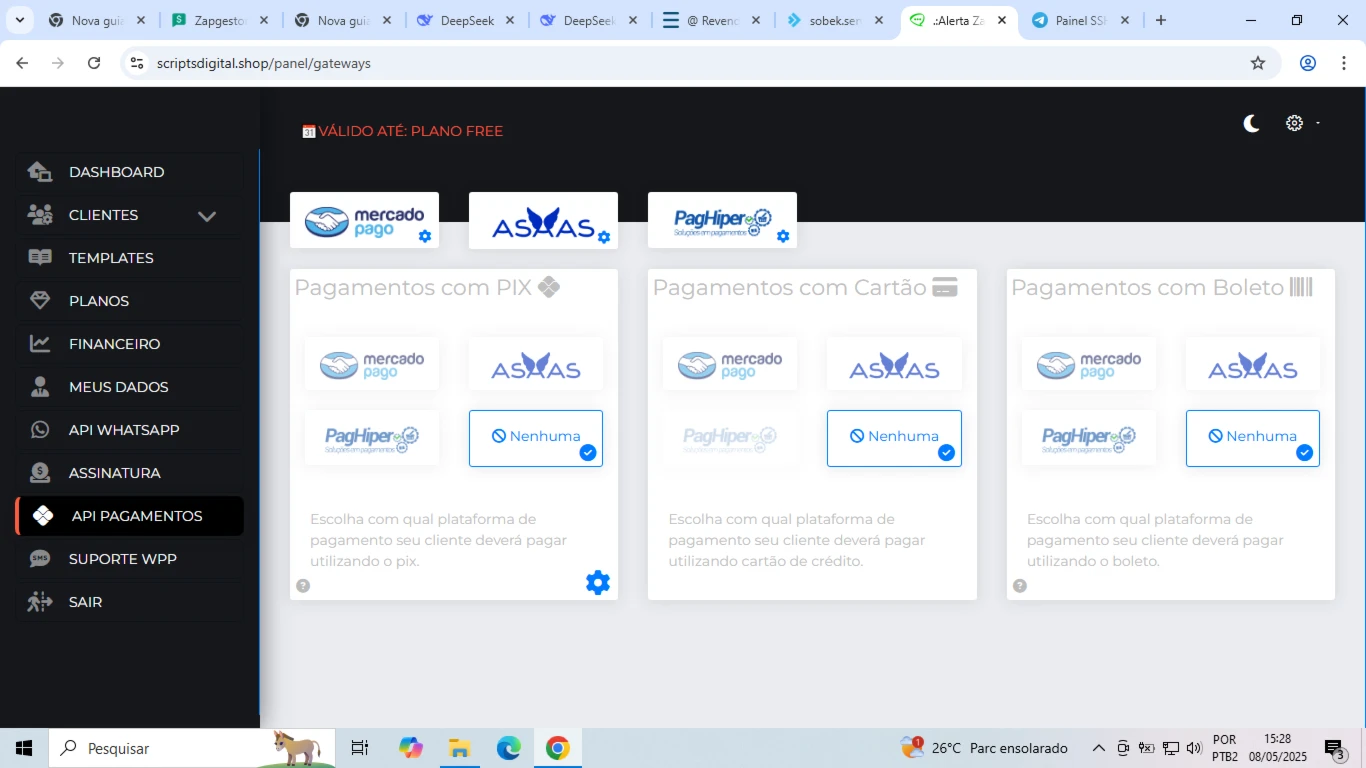This screenshot has width=1366, height=768.
Task: Click help icon in Boleto payments card
Action: tap(1020, 586)
